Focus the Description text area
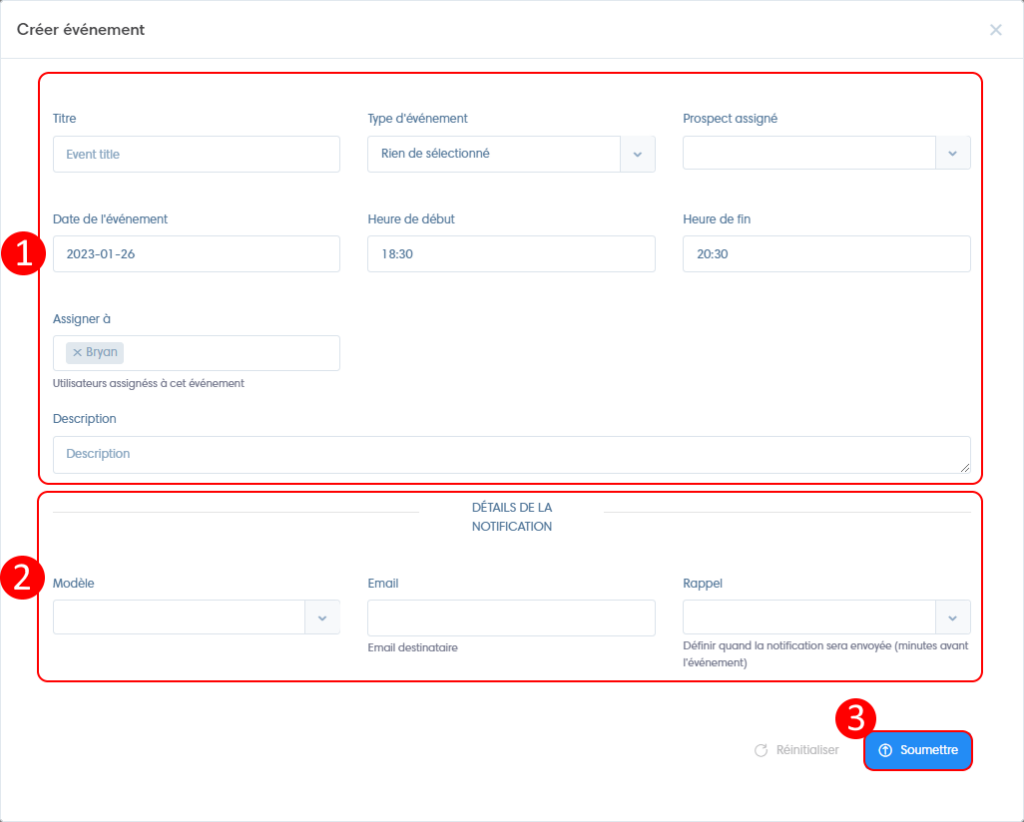This screenshot has width=1024, height=822. pos(510,454)
